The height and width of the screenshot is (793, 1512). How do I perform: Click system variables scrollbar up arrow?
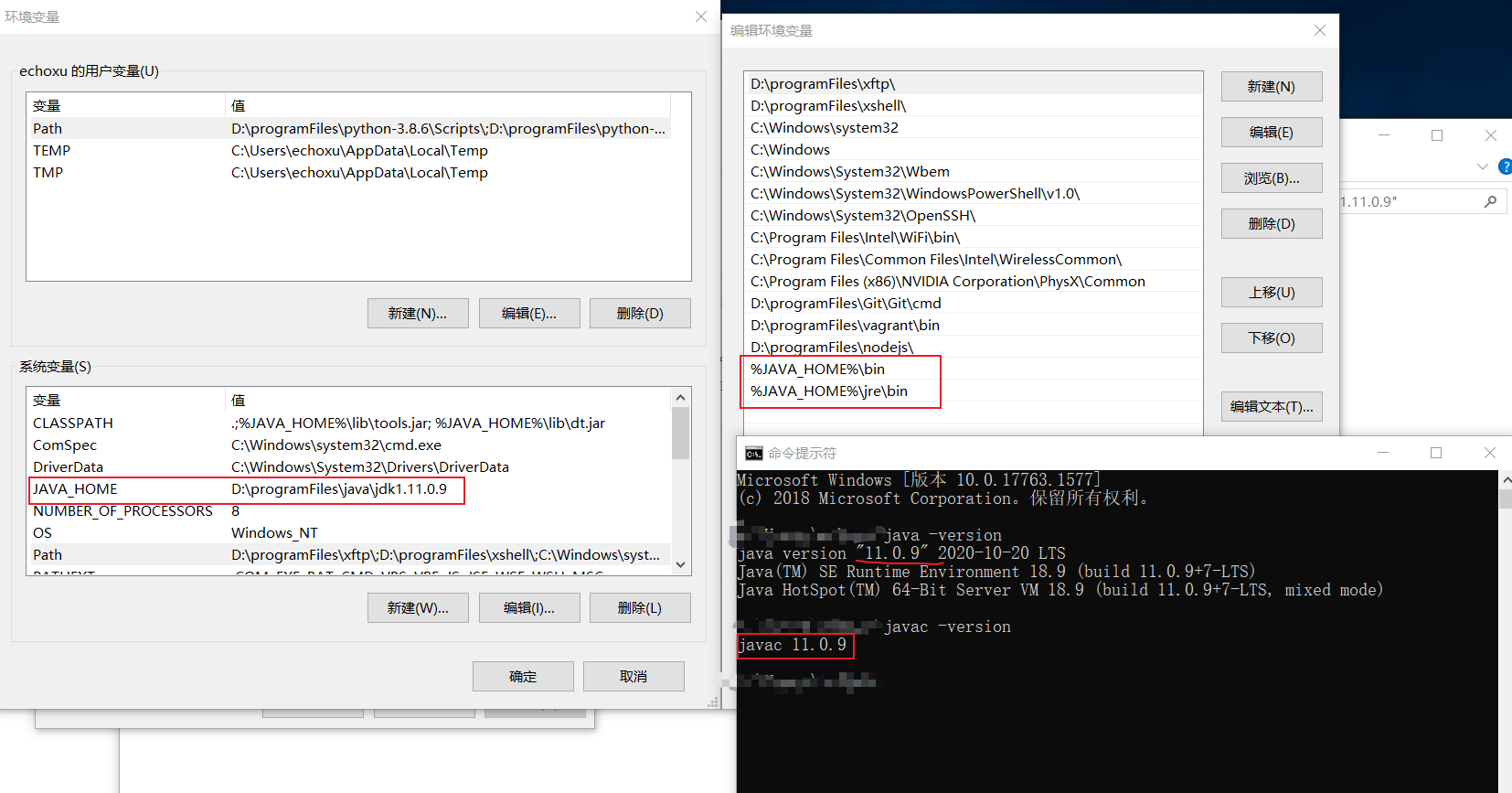point(680,397)
